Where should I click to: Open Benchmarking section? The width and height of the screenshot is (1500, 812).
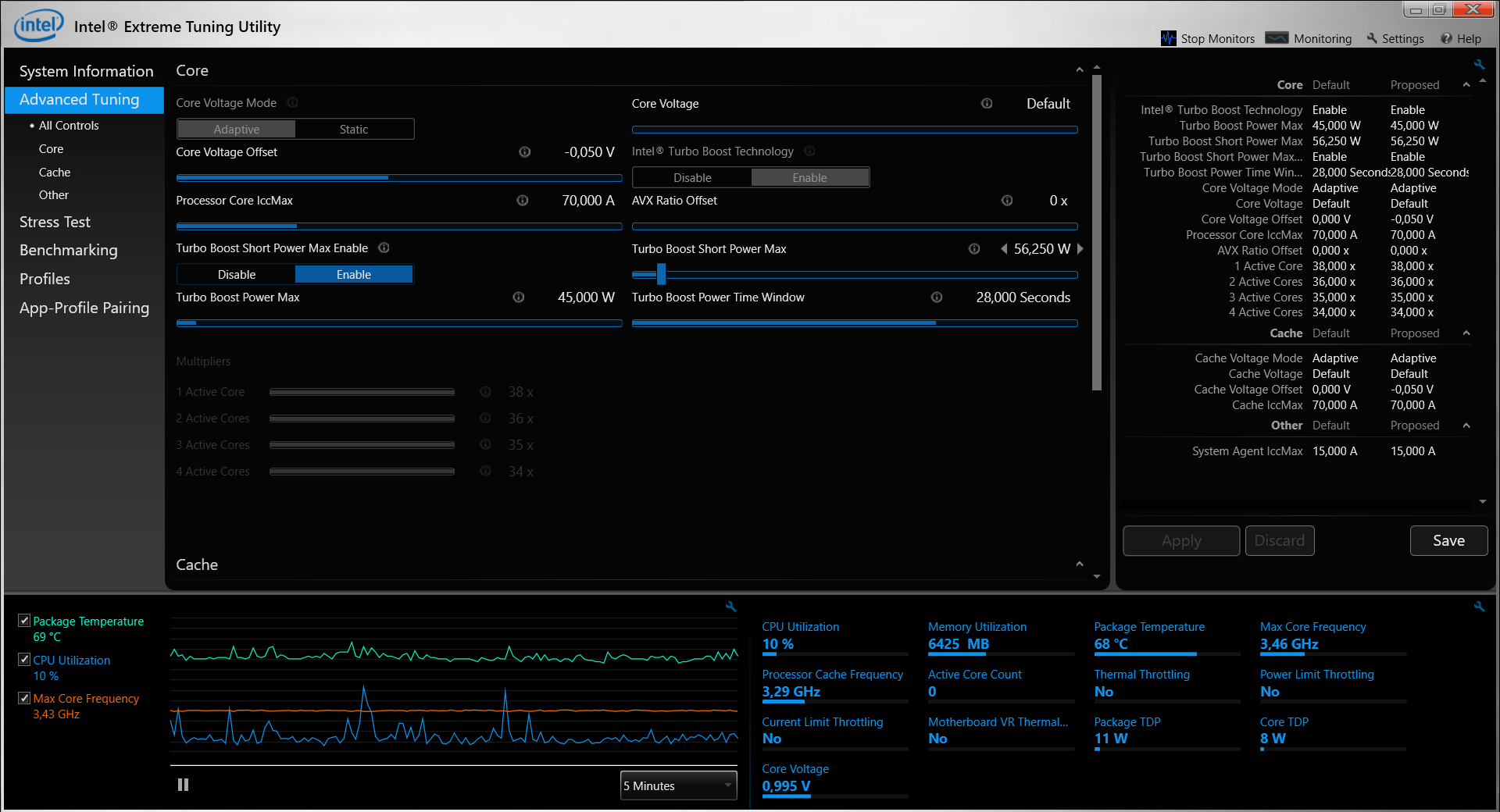point(69,250)
